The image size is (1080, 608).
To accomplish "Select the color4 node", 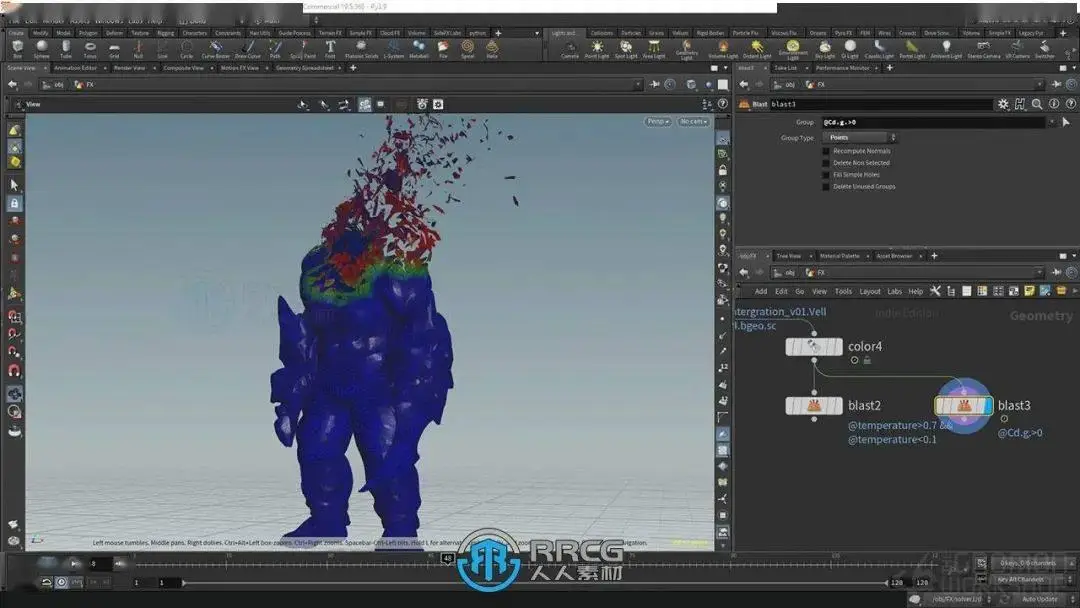I will click(x=813, y=346).
